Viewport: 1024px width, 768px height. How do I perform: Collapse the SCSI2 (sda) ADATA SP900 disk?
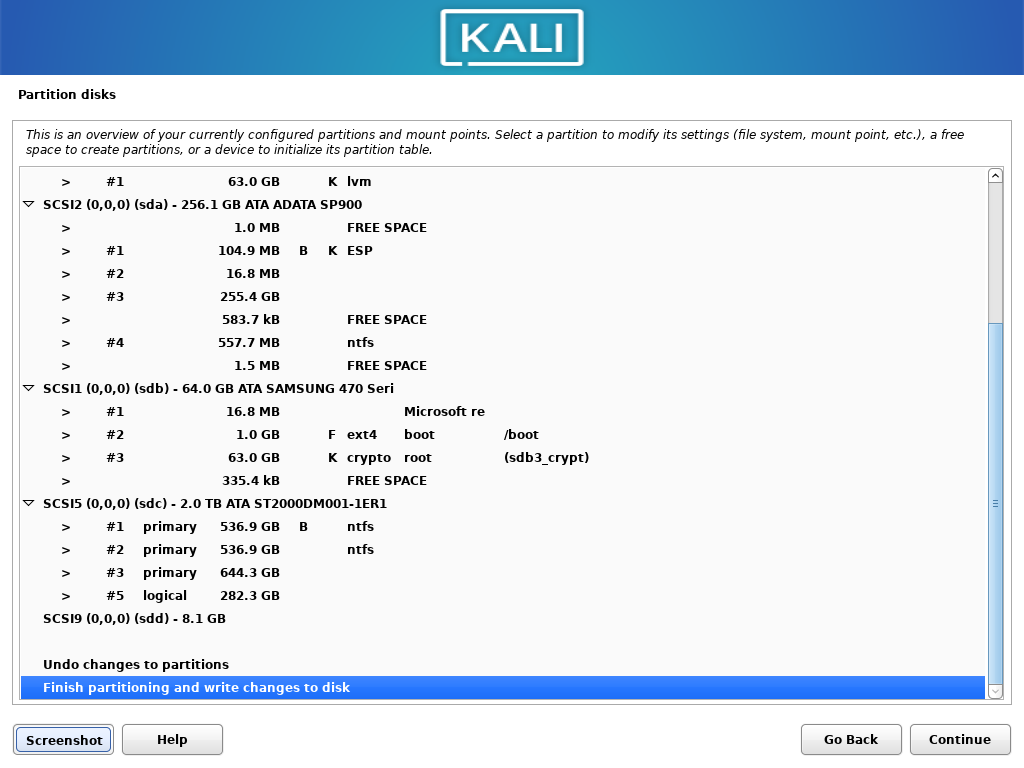[28, 204]
